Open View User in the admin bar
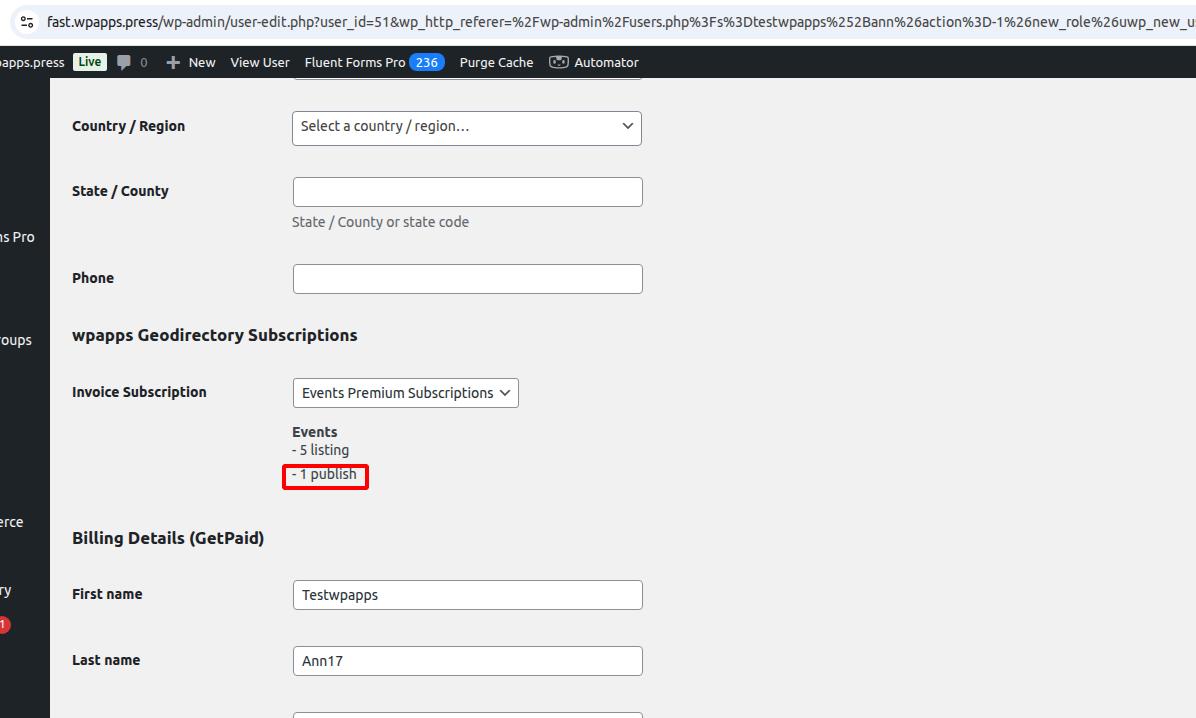The height and width of the screenshot is (718, 1196). (x=260, y=62)
